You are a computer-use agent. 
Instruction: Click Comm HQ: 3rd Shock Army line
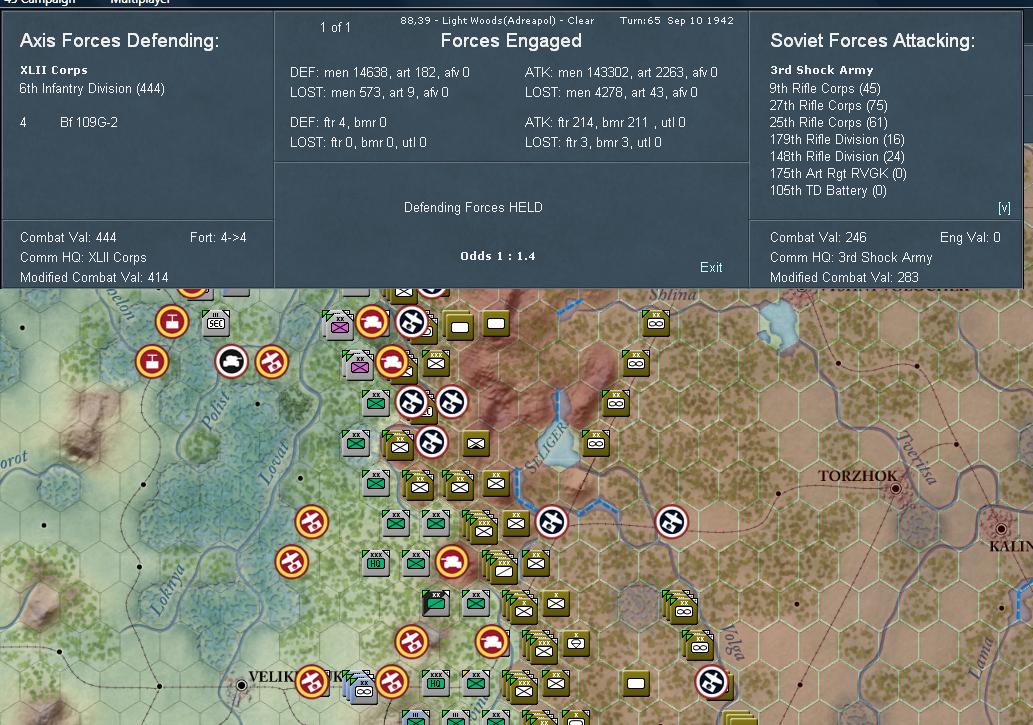[x=851, y=258]
